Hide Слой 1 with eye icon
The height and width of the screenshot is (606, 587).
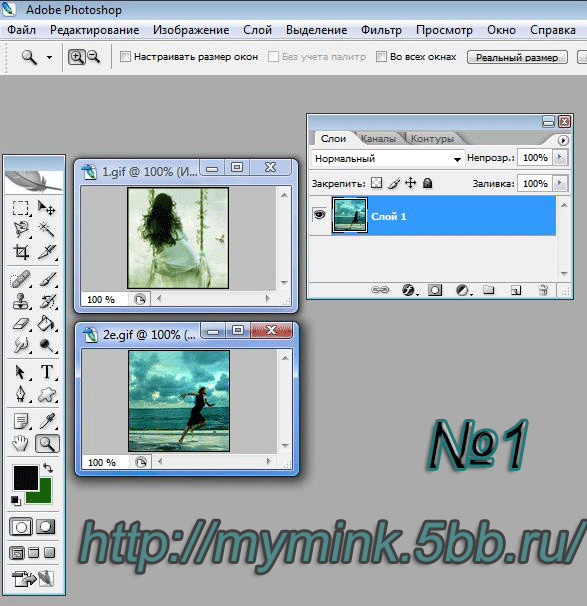(x=319, y=214)
